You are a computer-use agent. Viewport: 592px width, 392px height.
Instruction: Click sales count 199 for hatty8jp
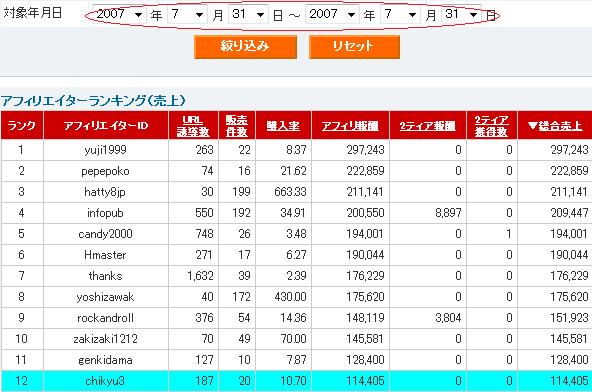pos(241,192)
